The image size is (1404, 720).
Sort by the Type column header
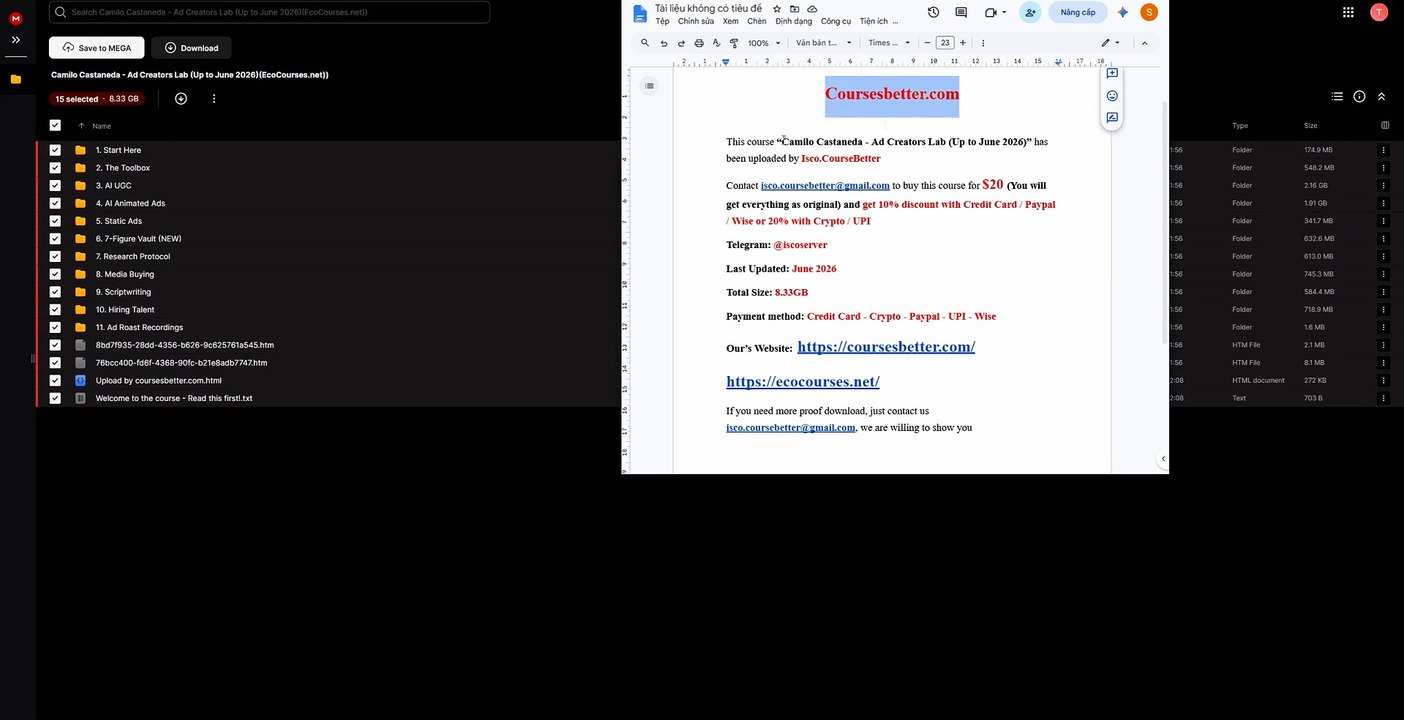coord(1240,126)
